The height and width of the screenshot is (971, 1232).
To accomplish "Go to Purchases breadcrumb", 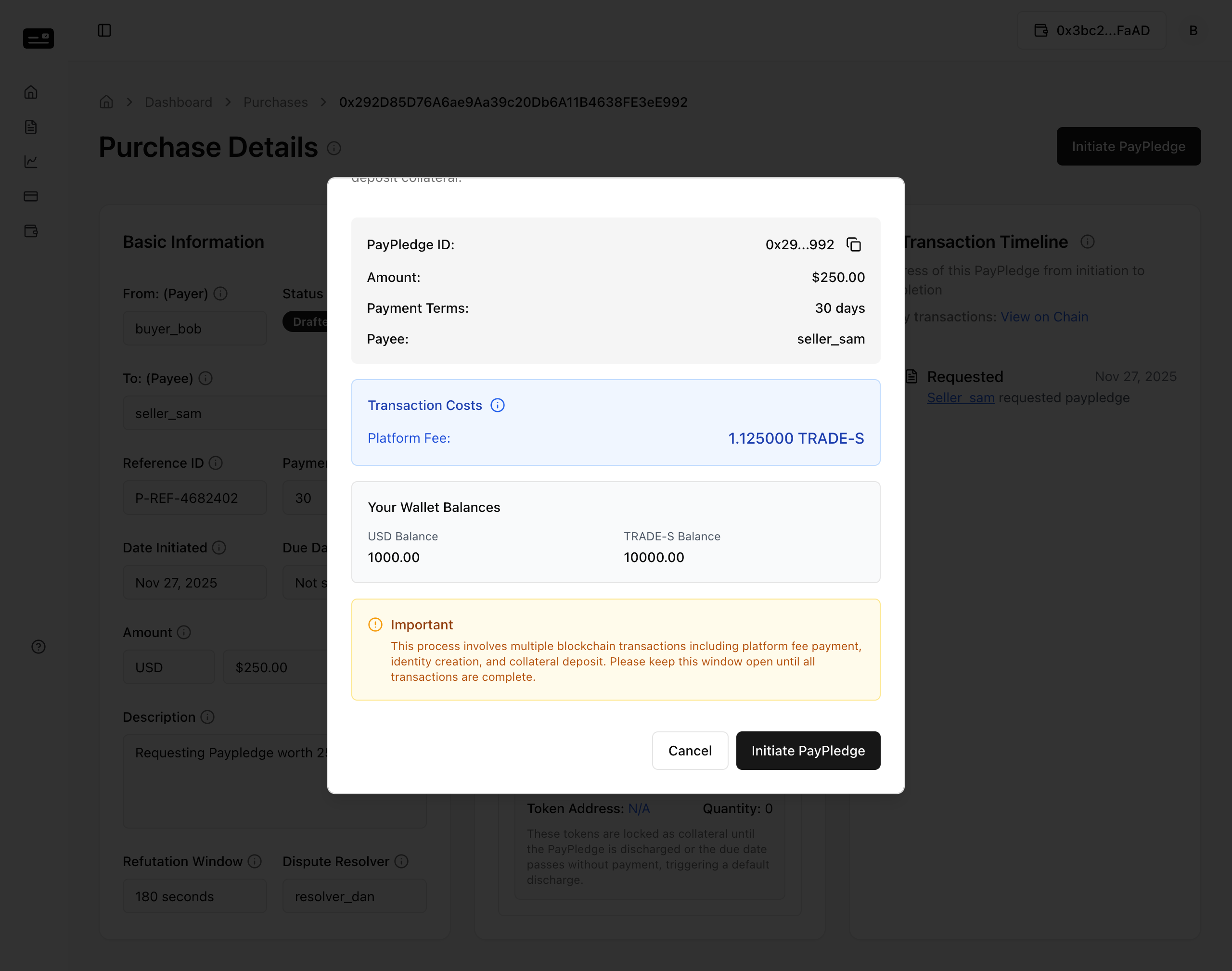I will coord(276,102).
